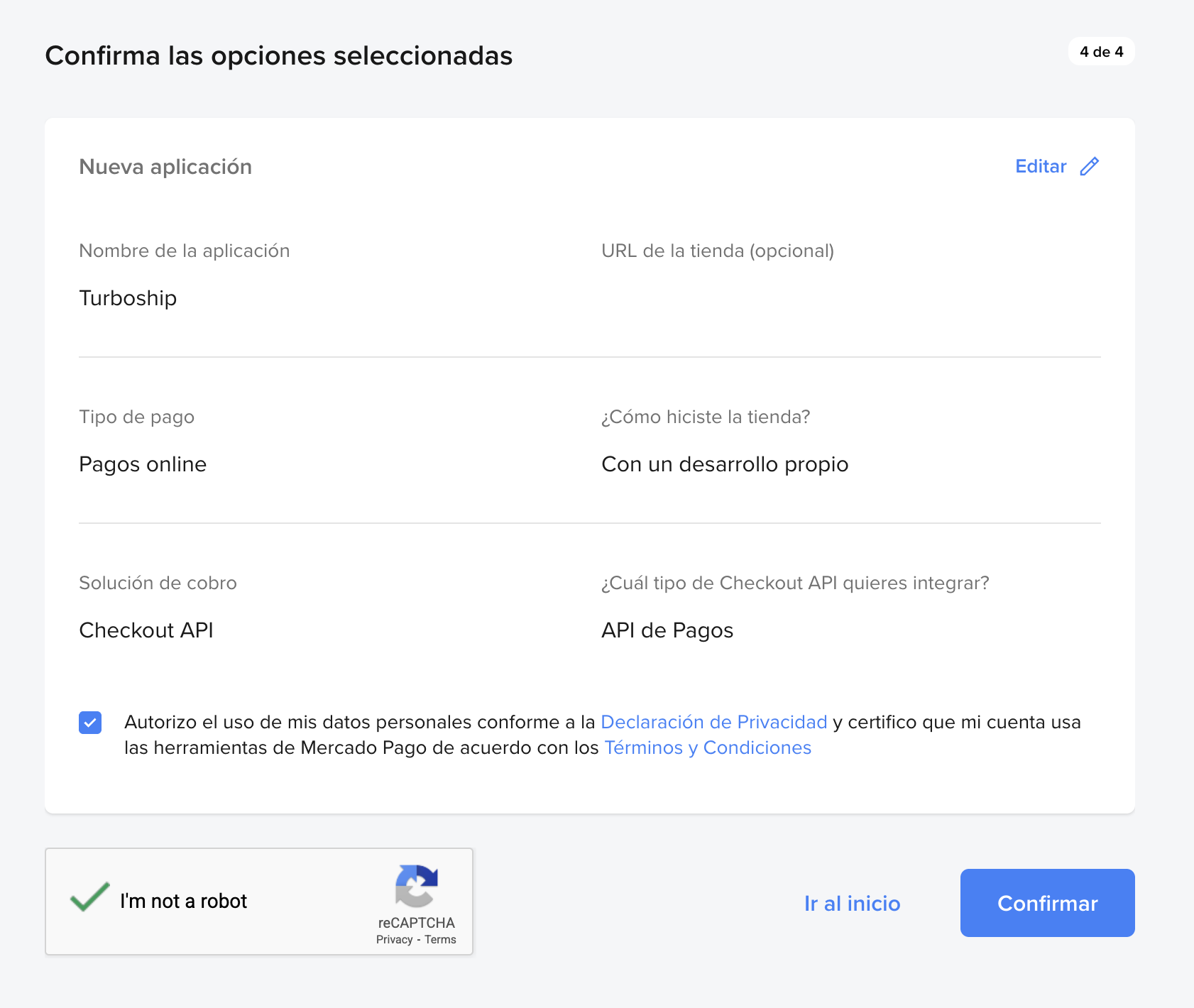
Task: Click the 4 de 4 step badge
Action: (x=1101, y=51)
